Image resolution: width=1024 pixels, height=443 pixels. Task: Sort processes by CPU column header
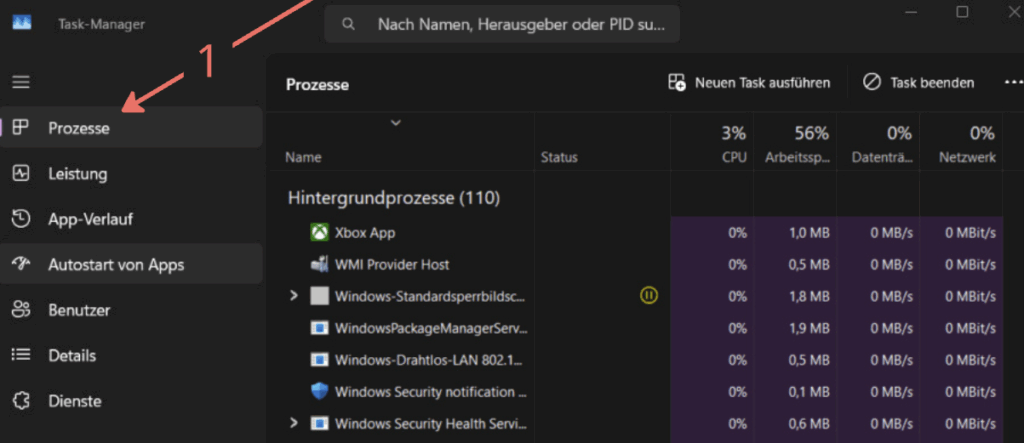712,144
